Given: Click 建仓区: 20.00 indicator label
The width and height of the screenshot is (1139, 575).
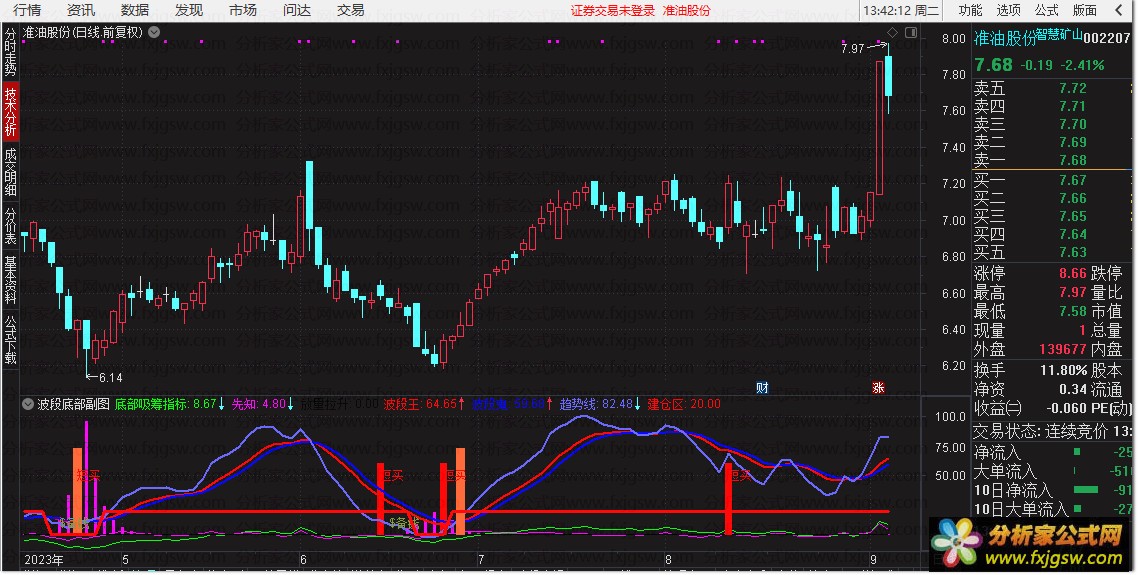Looking at the screenshot, I should point(684,404).
